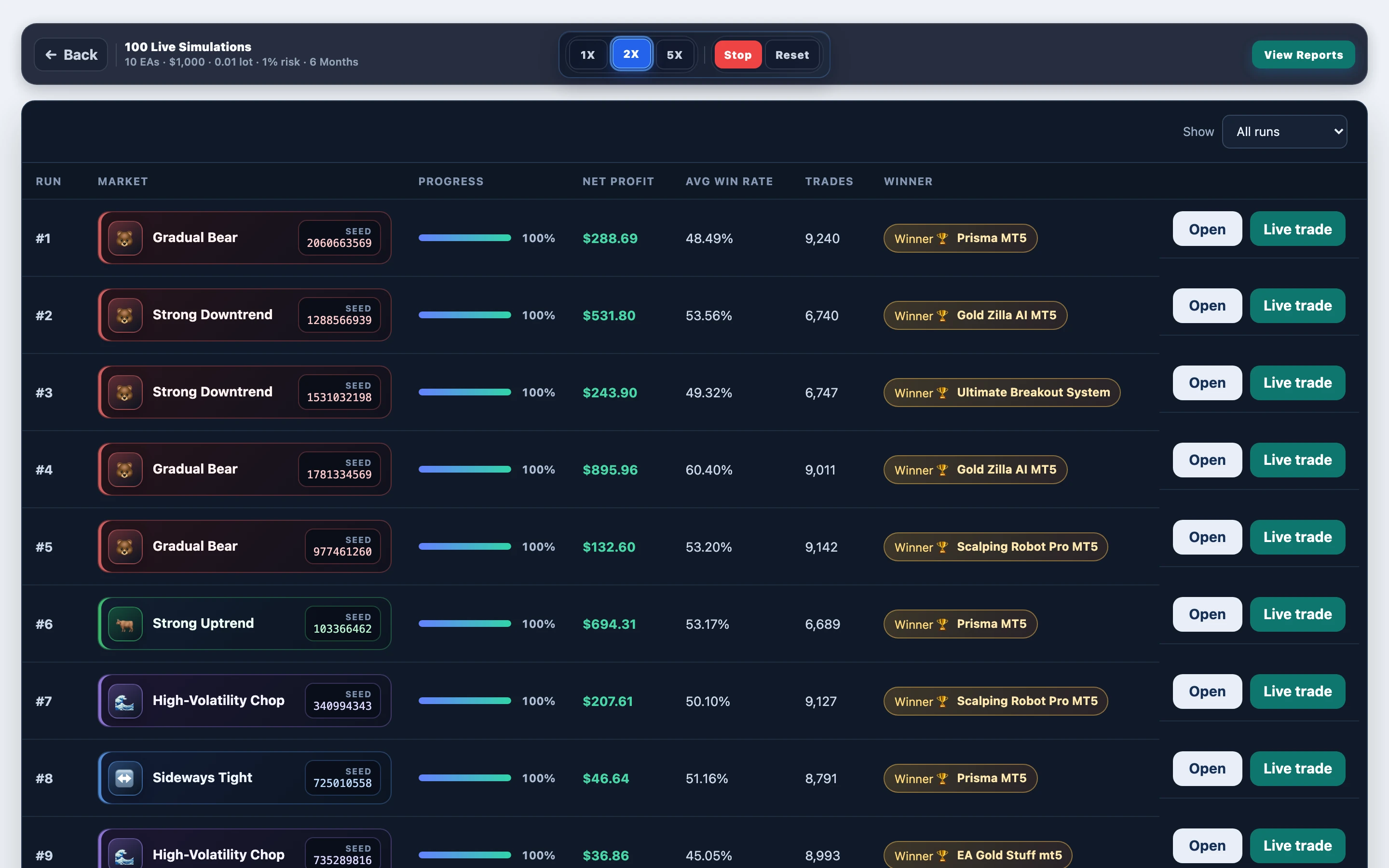Screen dimensions: 1389x868
Task: Click the trophy icon beside Ultimate Breakout System
Action: pos(942,393)
